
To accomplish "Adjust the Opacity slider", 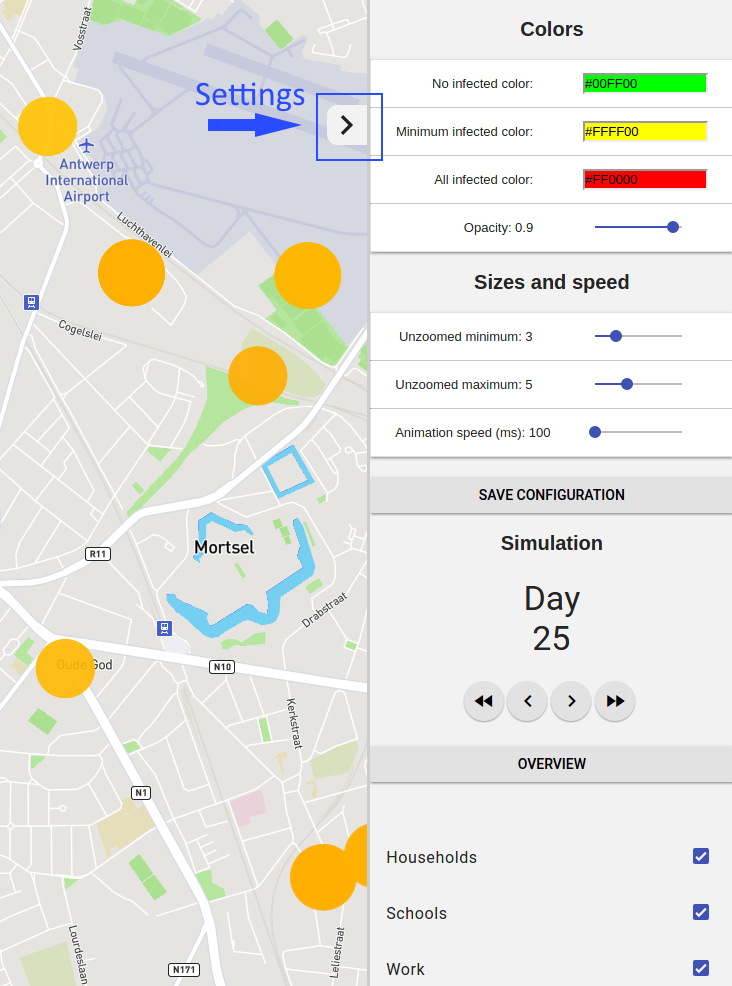I will 673,227.
